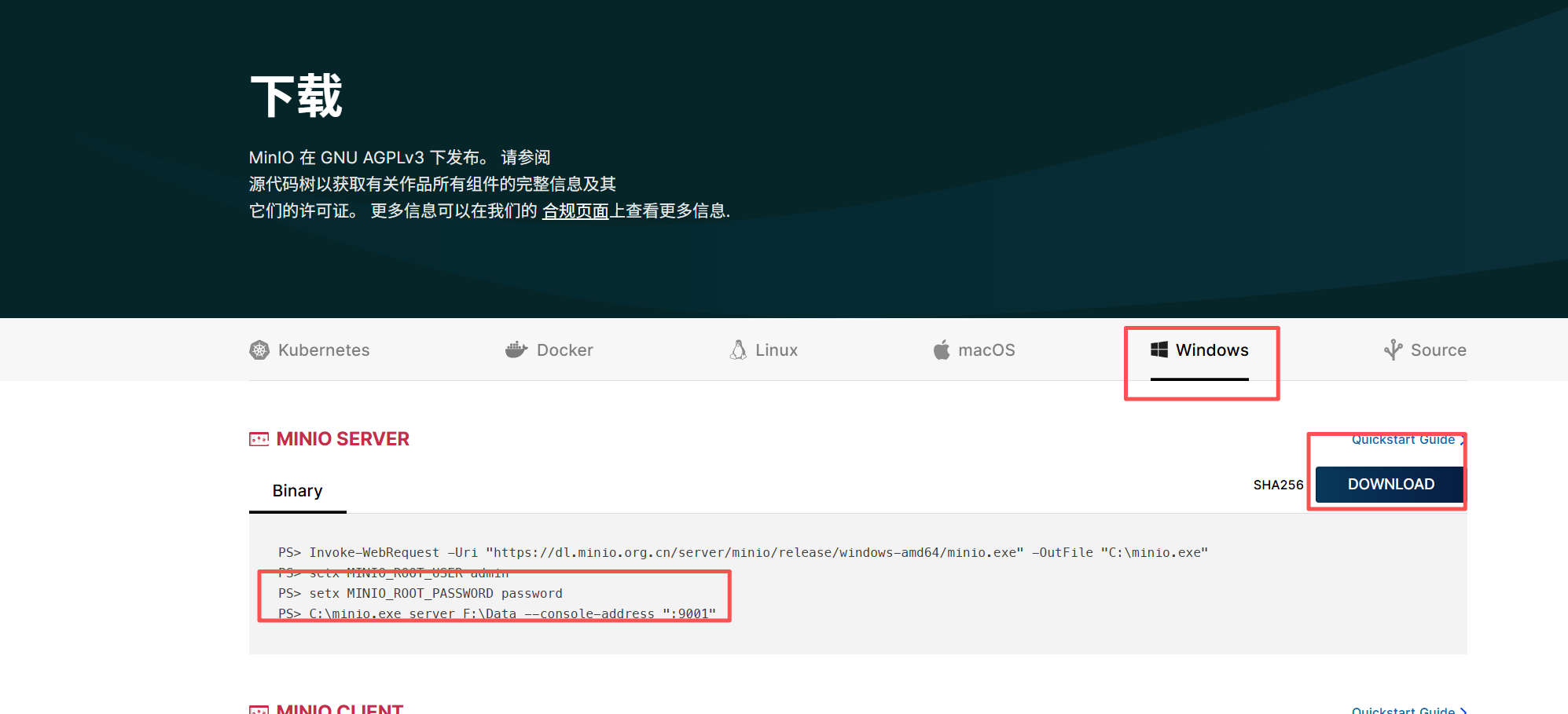Click the minio.exe server F:\Data command line
This screenshot has height=714, width=1568.
[x=497, y=613]
